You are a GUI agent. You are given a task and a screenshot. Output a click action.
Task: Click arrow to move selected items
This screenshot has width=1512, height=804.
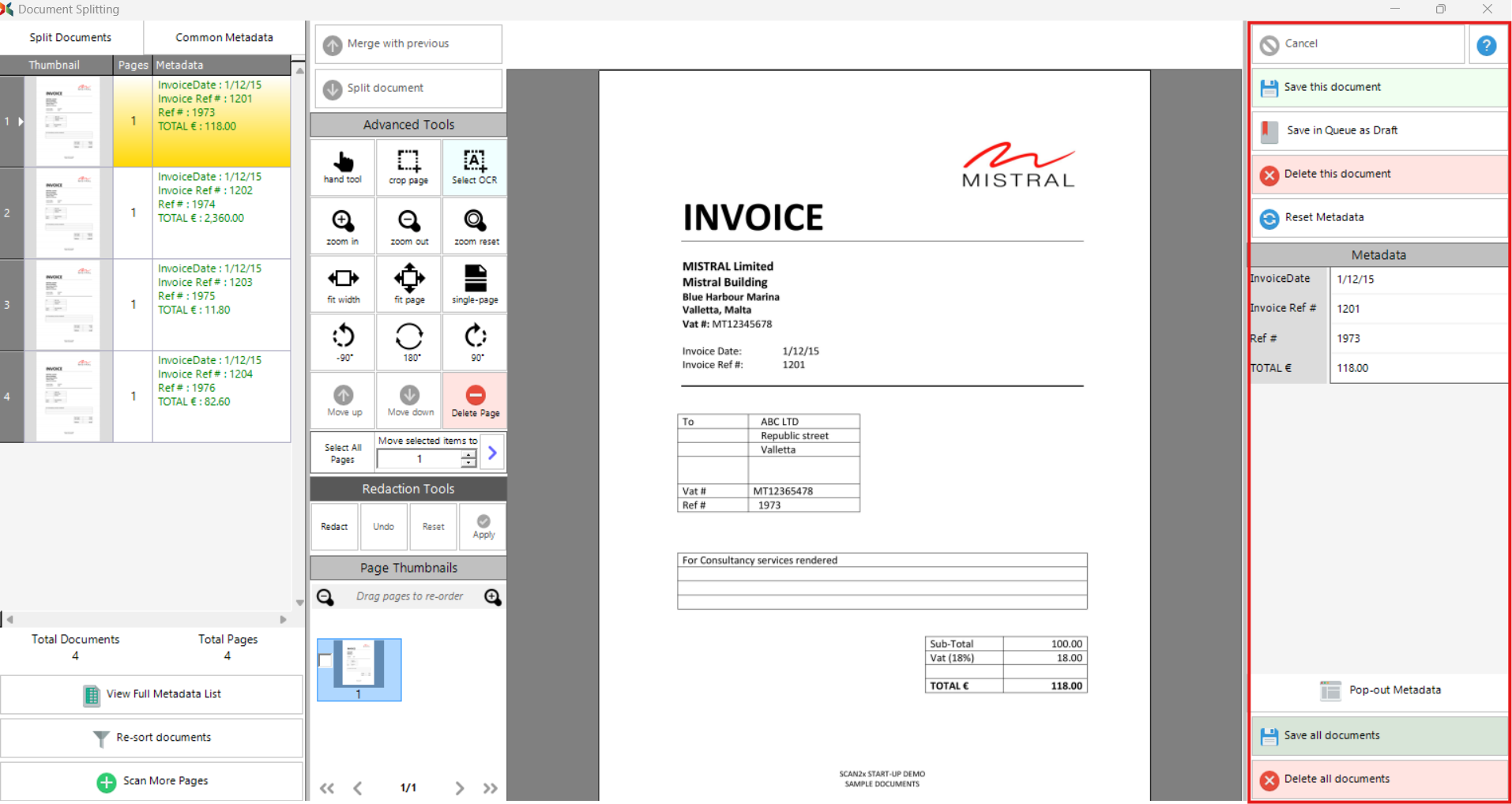point(492,453)
